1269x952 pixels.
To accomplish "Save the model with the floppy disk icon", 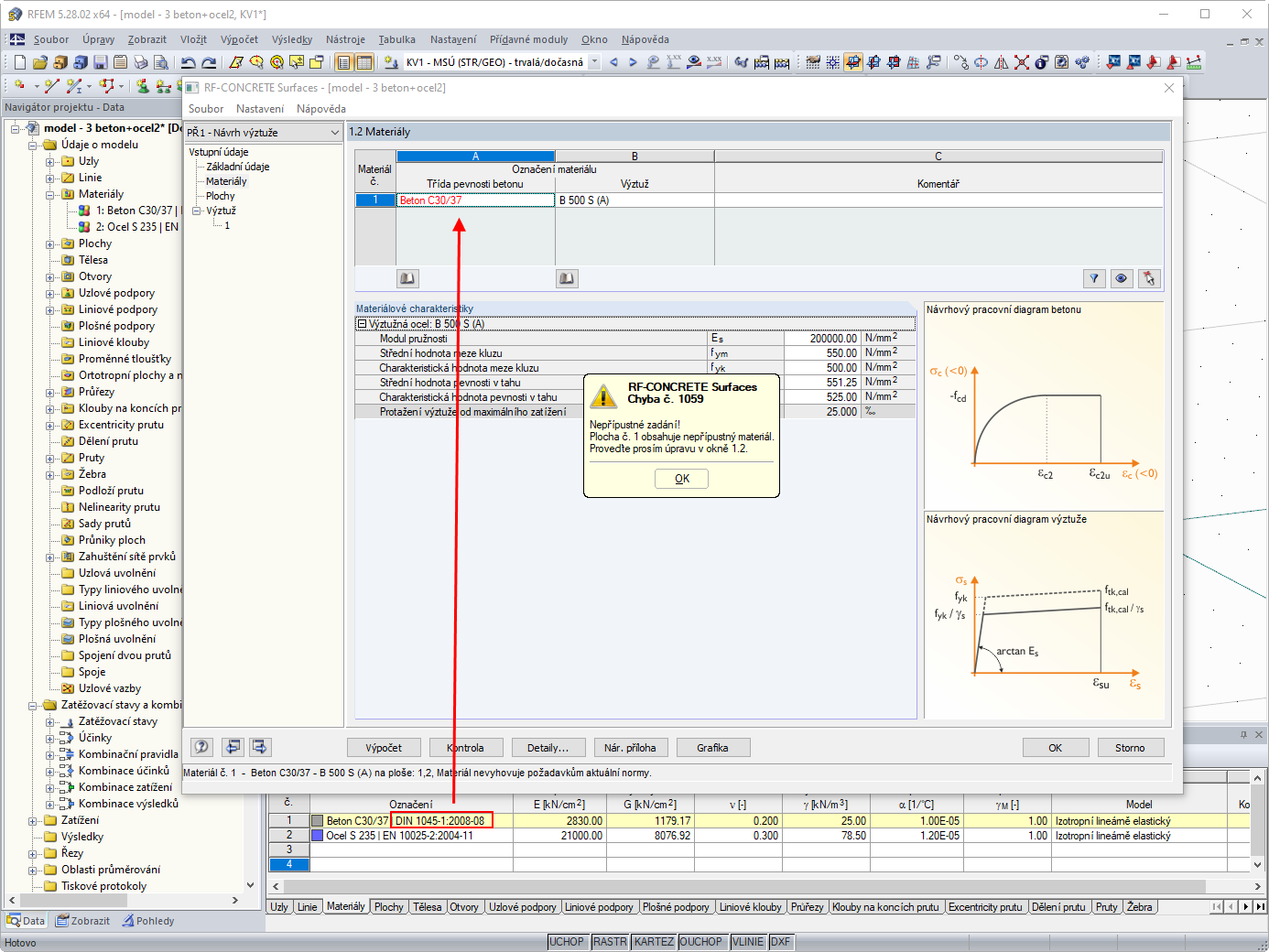I will [101, 62].
